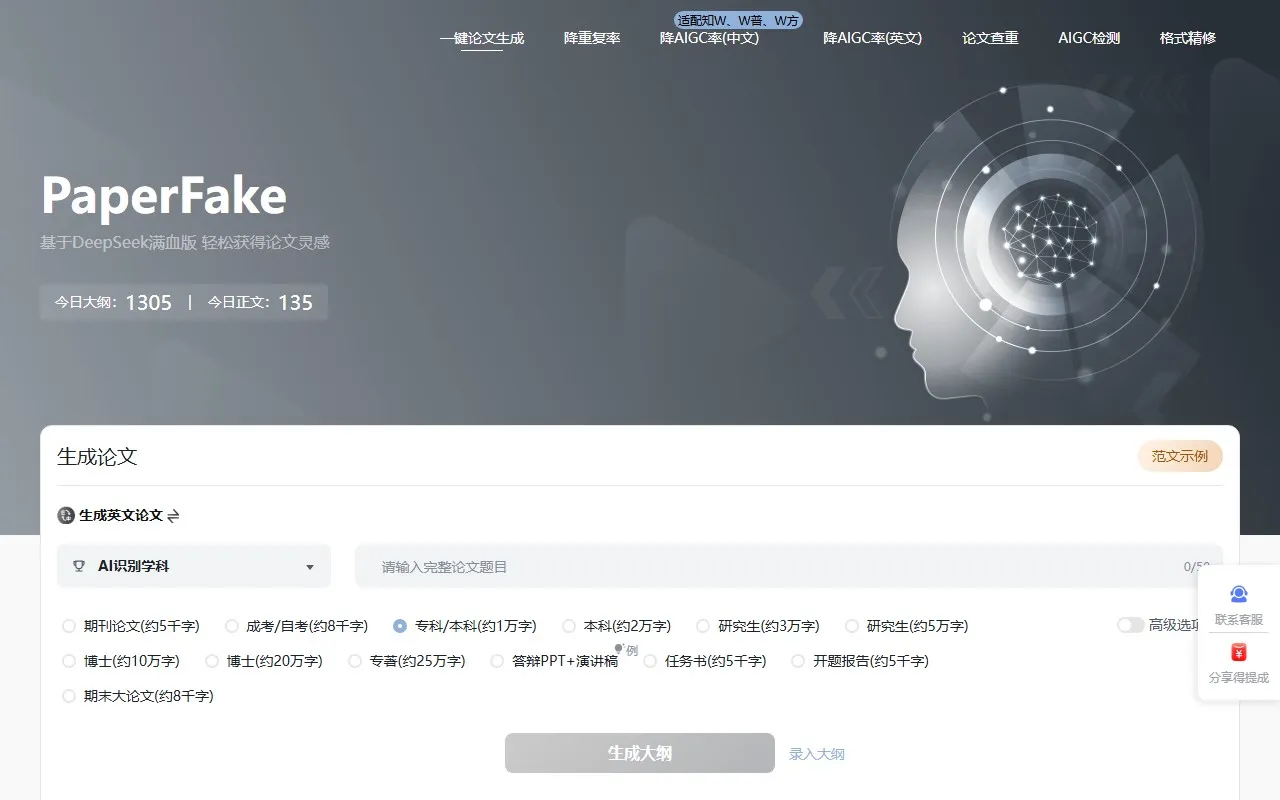
Task: Click the 联系客服 customer service icon
Action: pyautogui.click(x=1239, y=595)
